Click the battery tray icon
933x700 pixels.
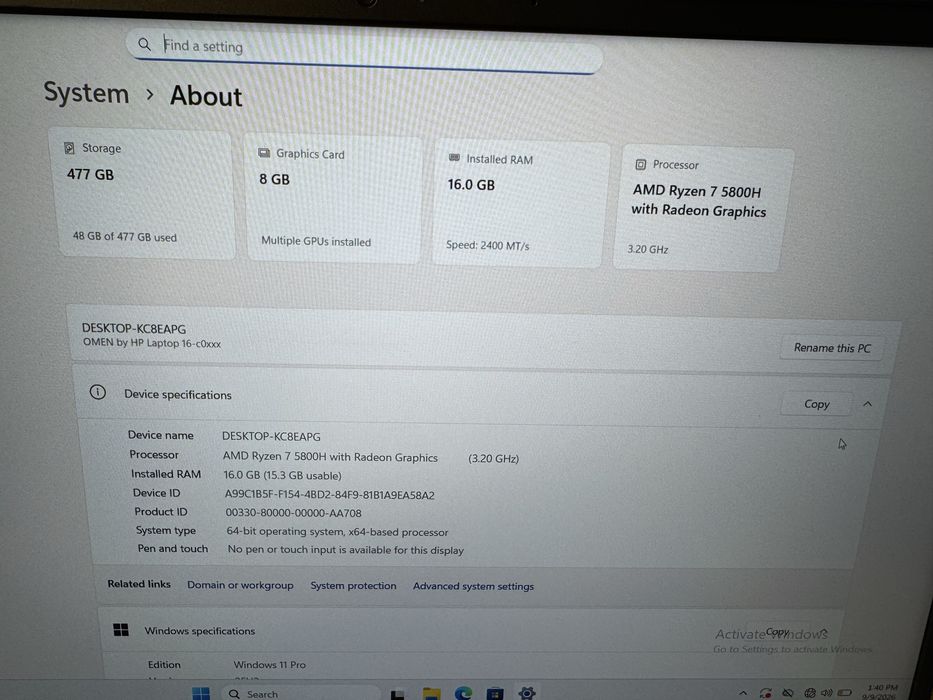click(x=844, y=692)
